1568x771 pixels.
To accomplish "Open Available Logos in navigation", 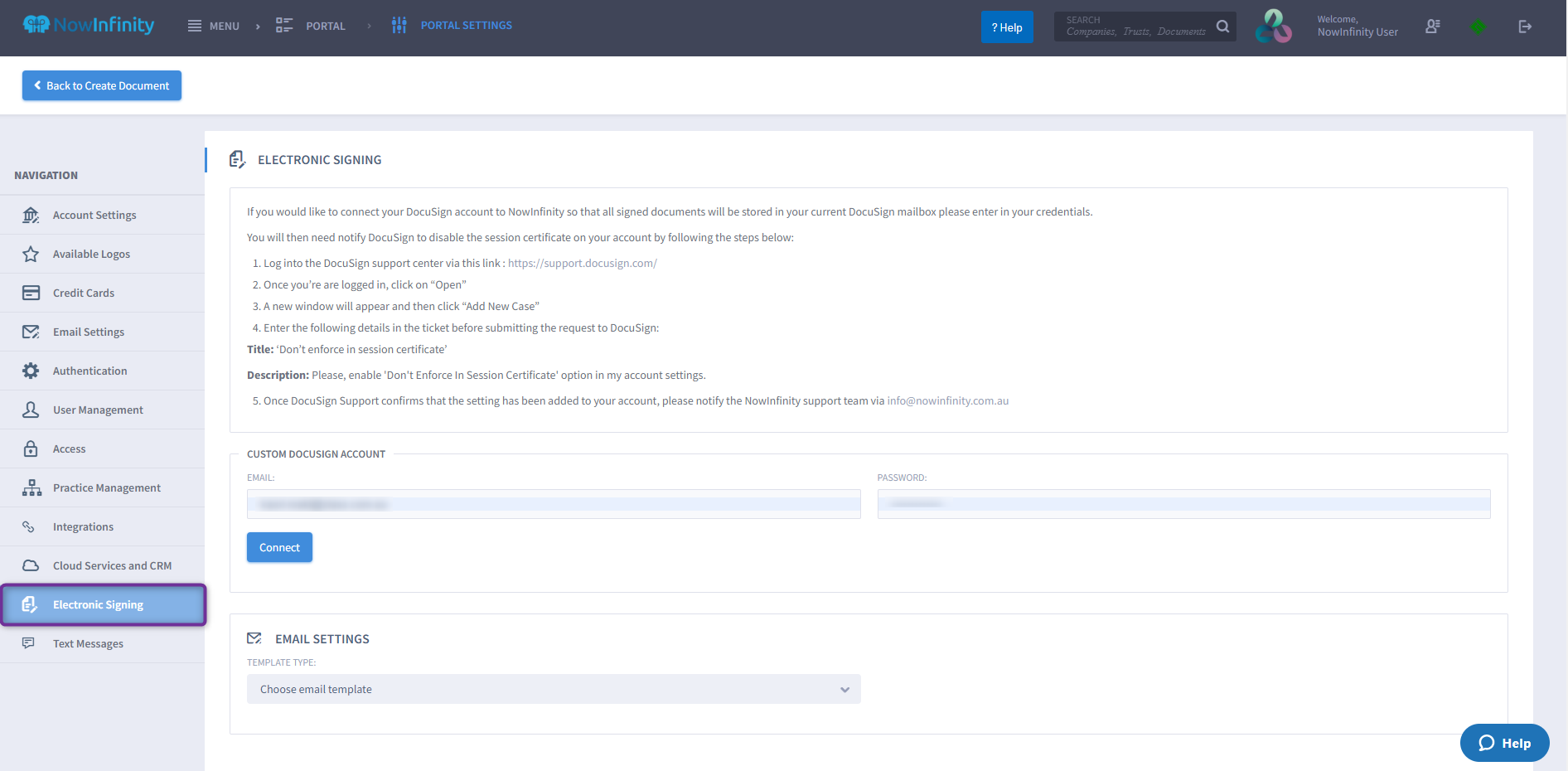I will [103, 254].
